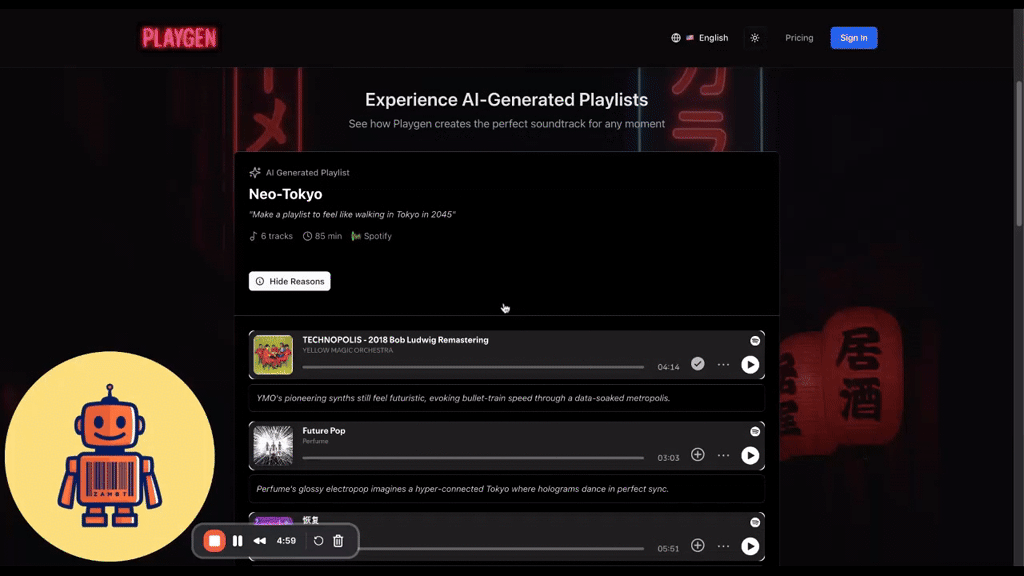Click the globe icon beside English
The width and height of the screenshot is (1024, 576).
(676, 38)
